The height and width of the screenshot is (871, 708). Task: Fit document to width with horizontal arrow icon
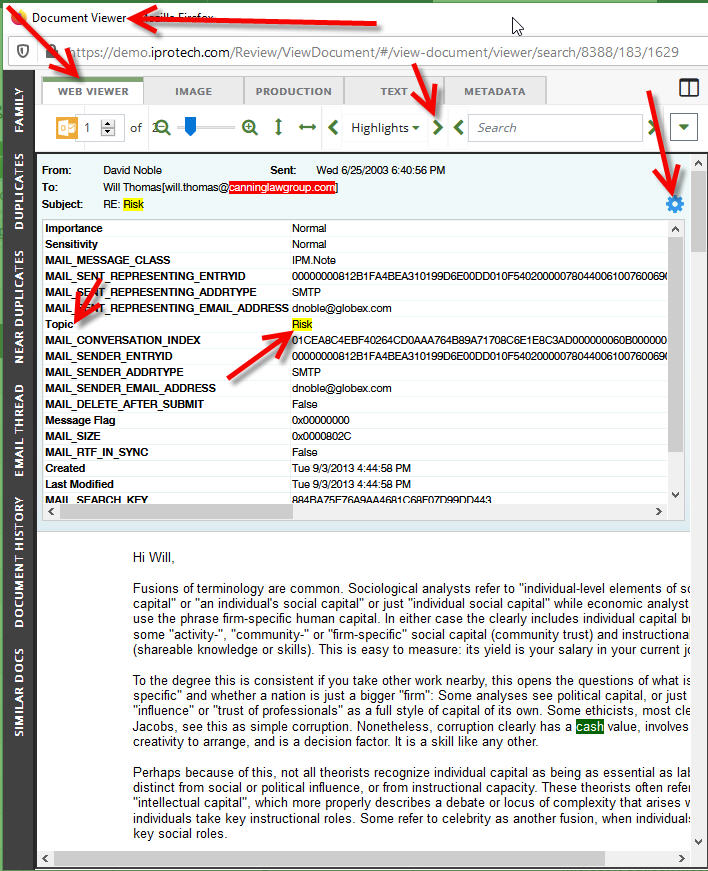(x=307, y=128)
